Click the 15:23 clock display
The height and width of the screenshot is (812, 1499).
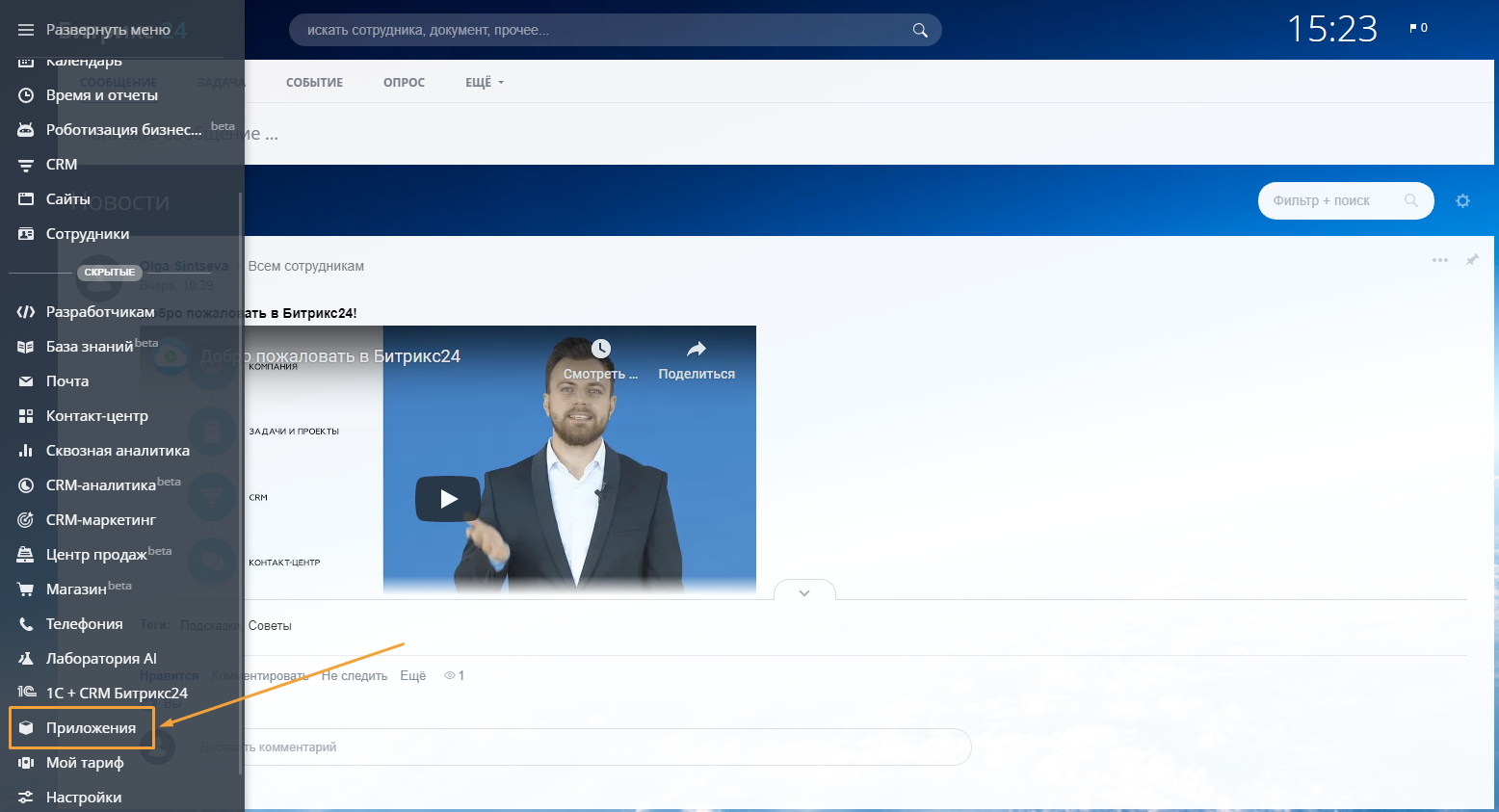coord(1332,29)
